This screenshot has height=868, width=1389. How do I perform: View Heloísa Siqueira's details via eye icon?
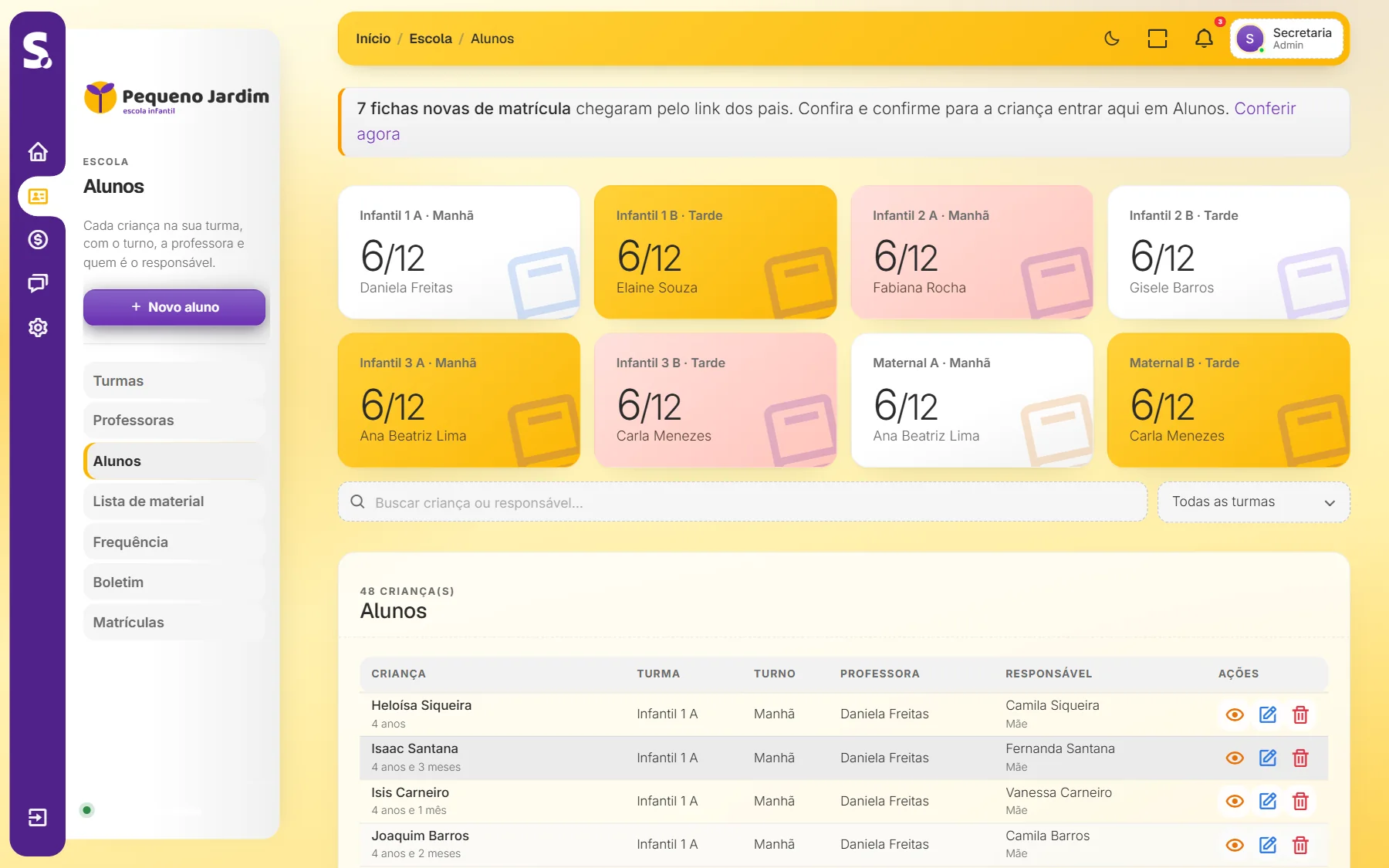click(x=1235, y=714)
